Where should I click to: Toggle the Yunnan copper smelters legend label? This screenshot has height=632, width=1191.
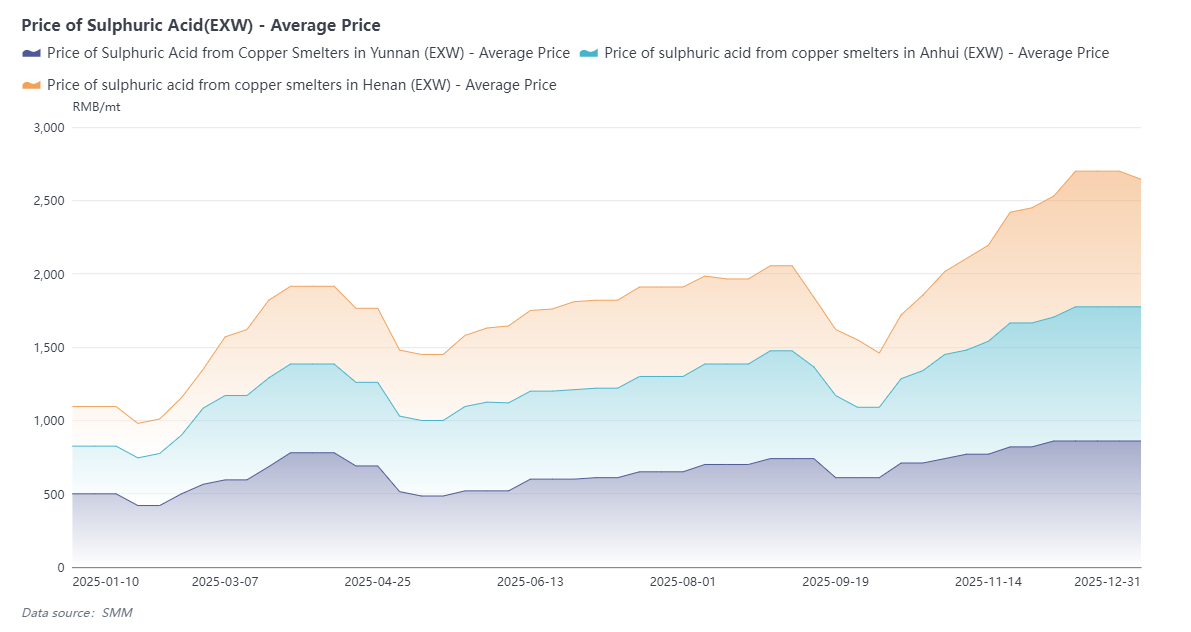pos(308,53)
